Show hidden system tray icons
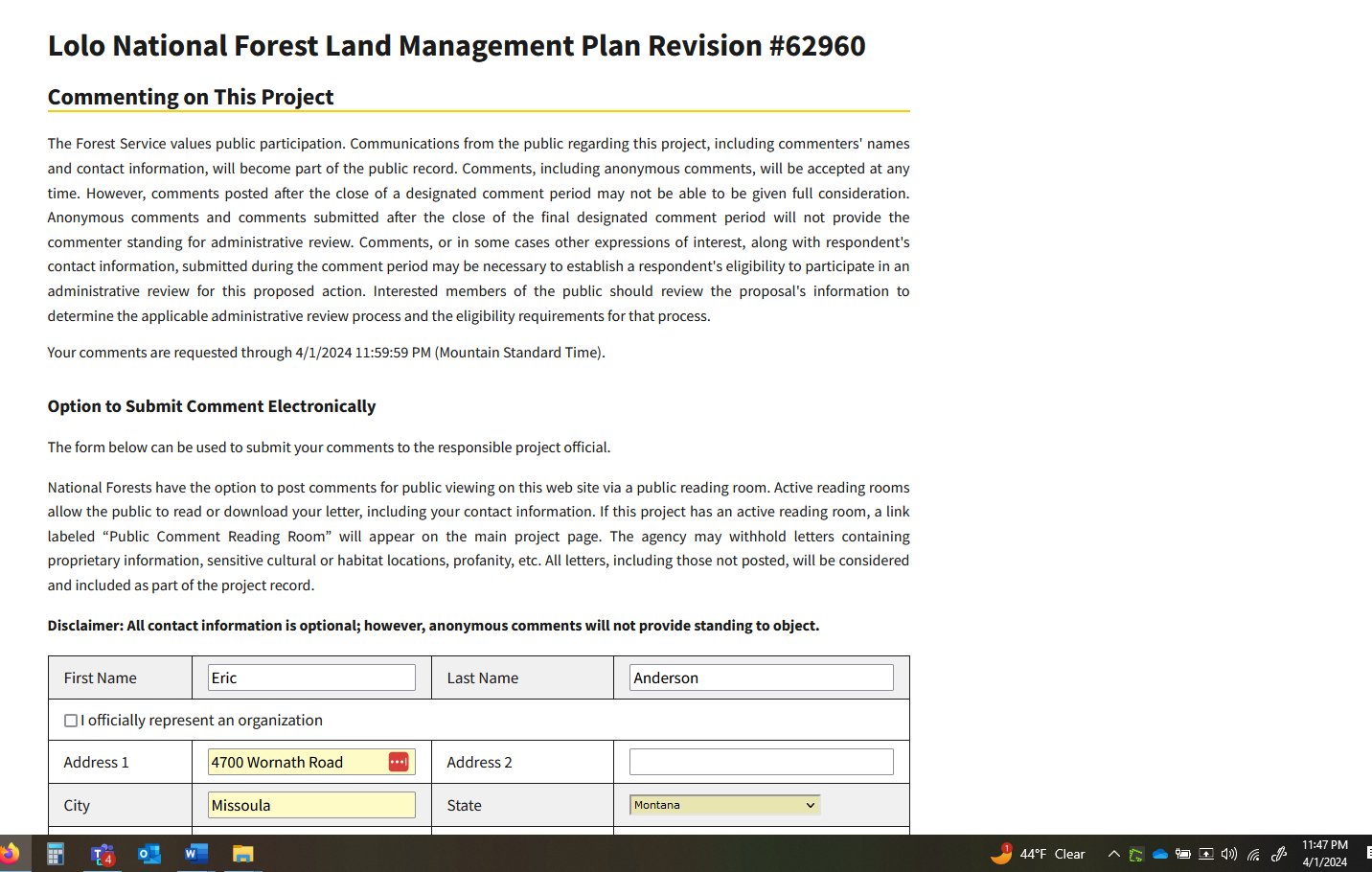The height and width of the screenshot is (872, 1372). pos(1114,854)
